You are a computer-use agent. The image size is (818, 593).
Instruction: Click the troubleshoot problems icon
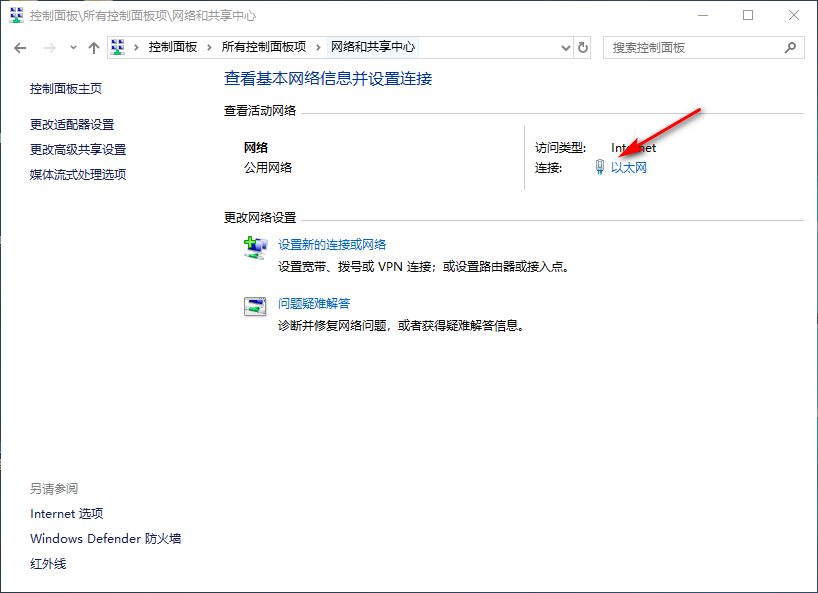click(x=255, y=307)
